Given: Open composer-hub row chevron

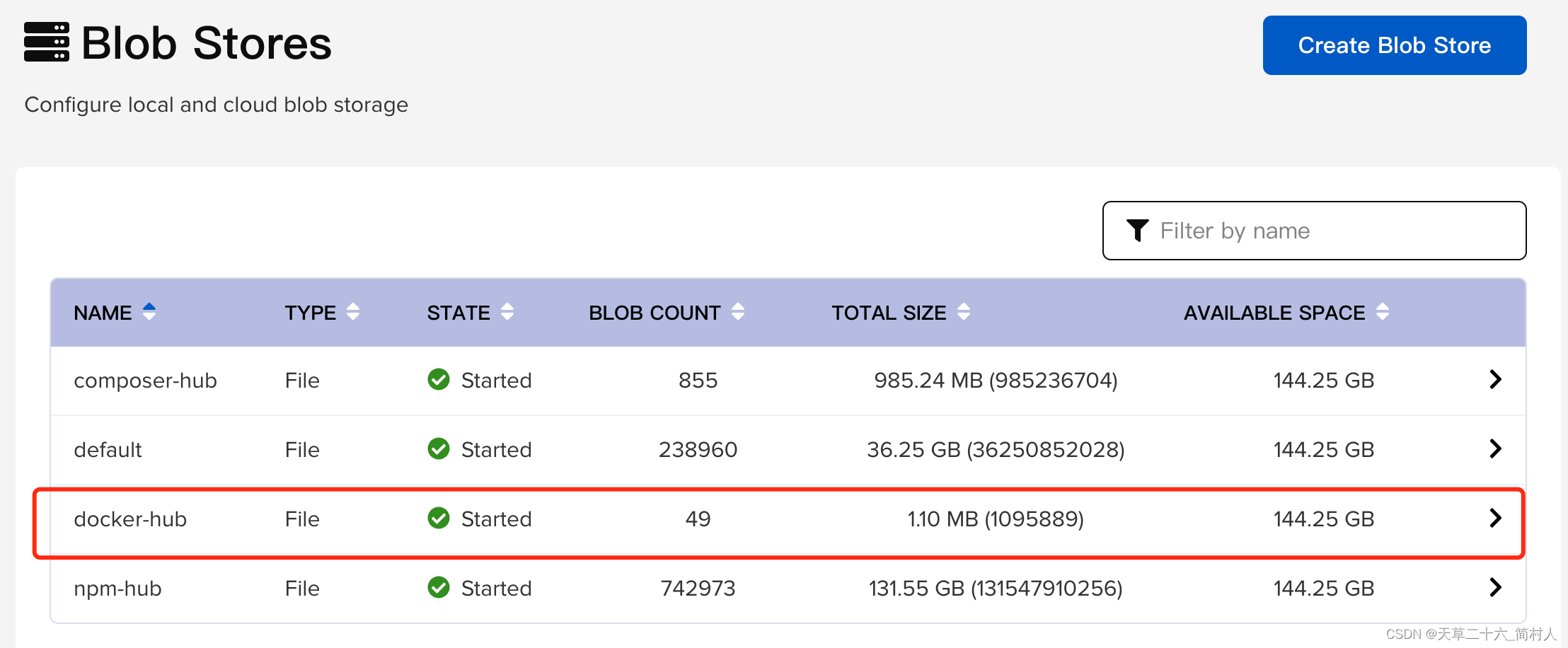Looking at the screenshot, I should pos(1494,380).
